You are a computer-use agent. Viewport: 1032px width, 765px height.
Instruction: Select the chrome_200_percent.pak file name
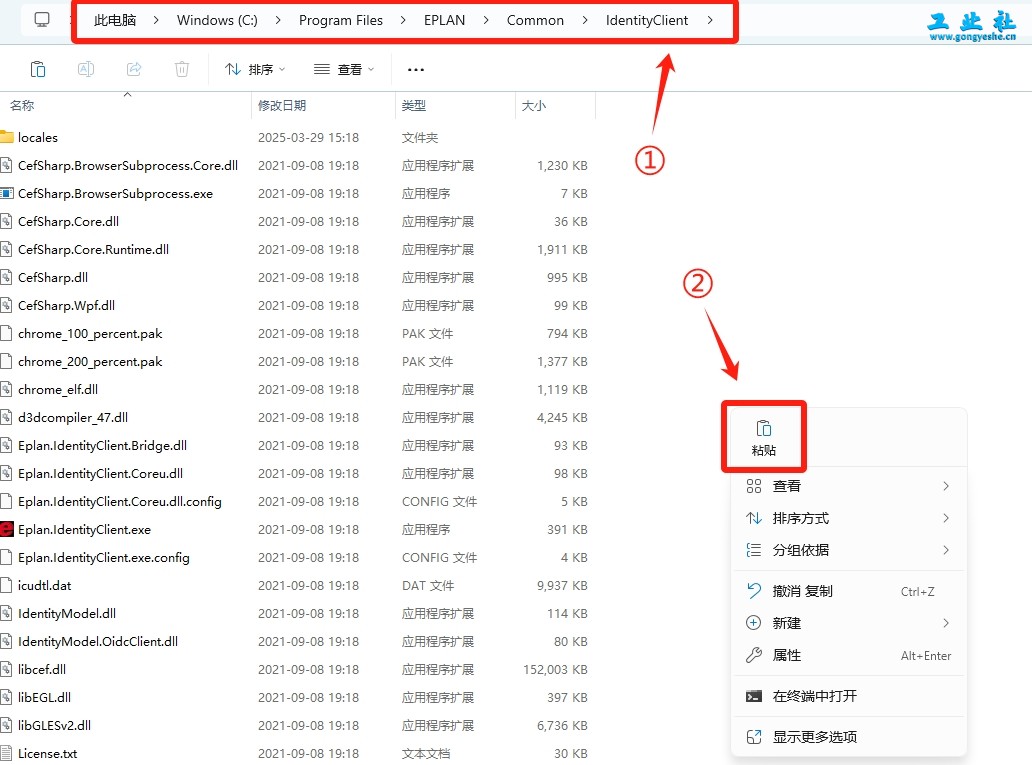(90, 361)
